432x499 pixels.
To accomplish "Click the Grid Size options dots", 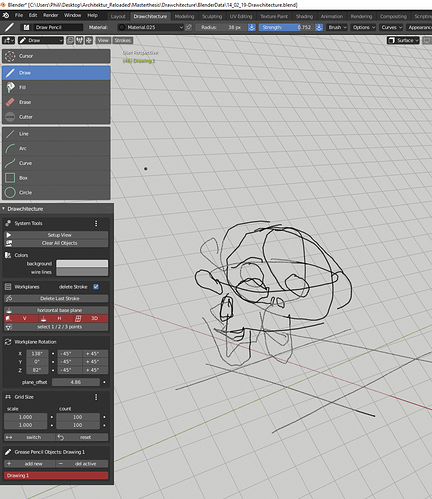I will click(x=96, y=397).
